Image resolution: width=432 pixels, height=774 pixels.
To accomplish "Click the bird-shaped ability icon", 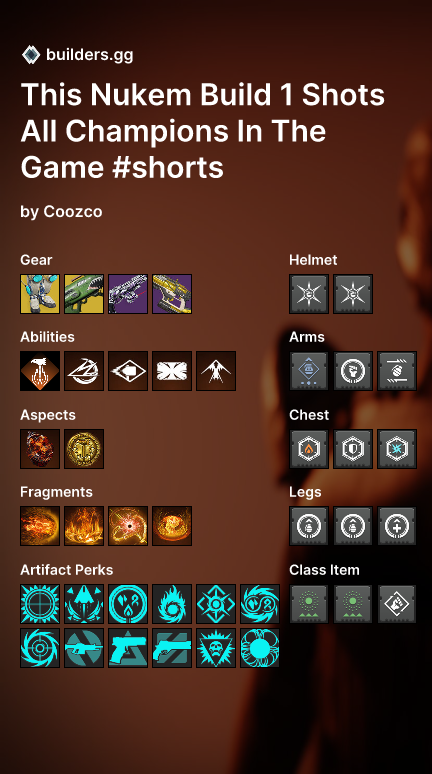I will [x=216, y=371].
